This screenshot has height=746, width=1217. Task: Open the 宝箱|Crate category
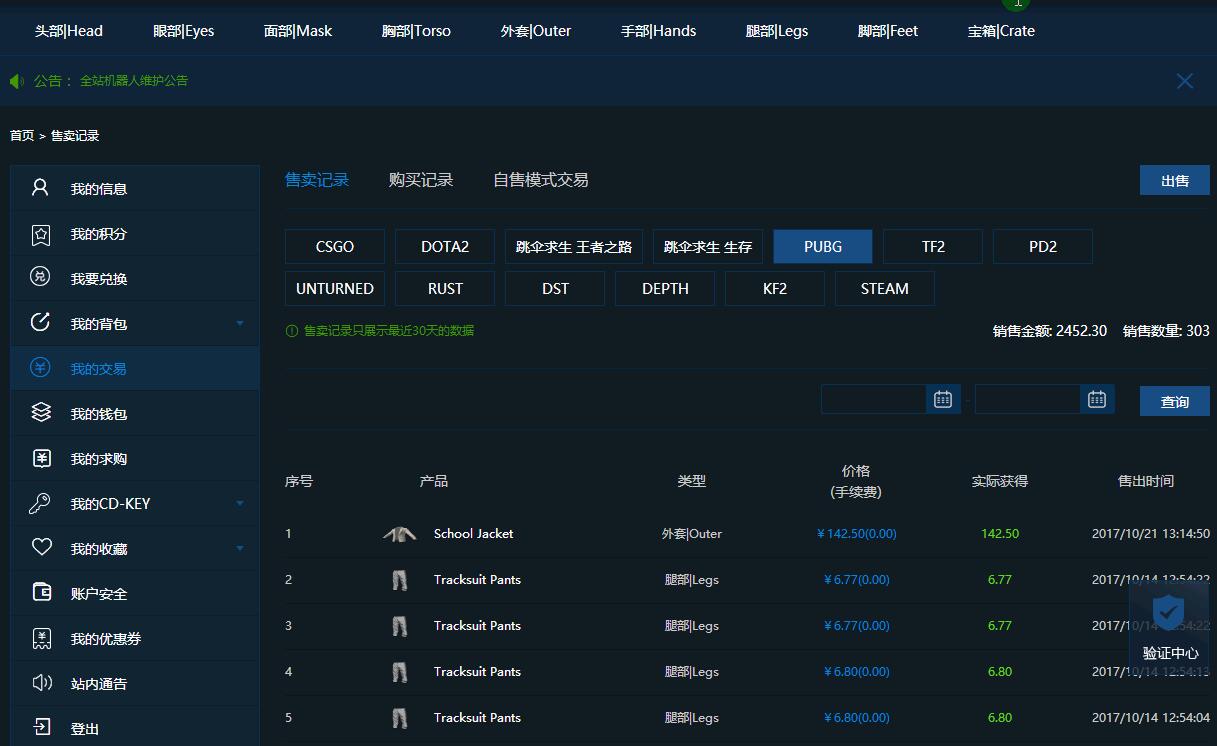1001,31
